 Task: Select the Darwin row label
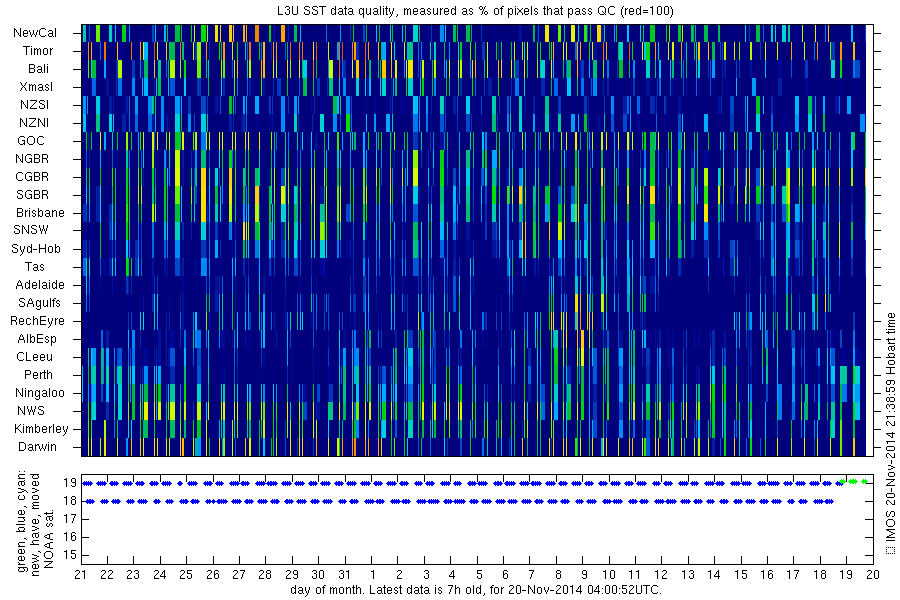point(37,447)
